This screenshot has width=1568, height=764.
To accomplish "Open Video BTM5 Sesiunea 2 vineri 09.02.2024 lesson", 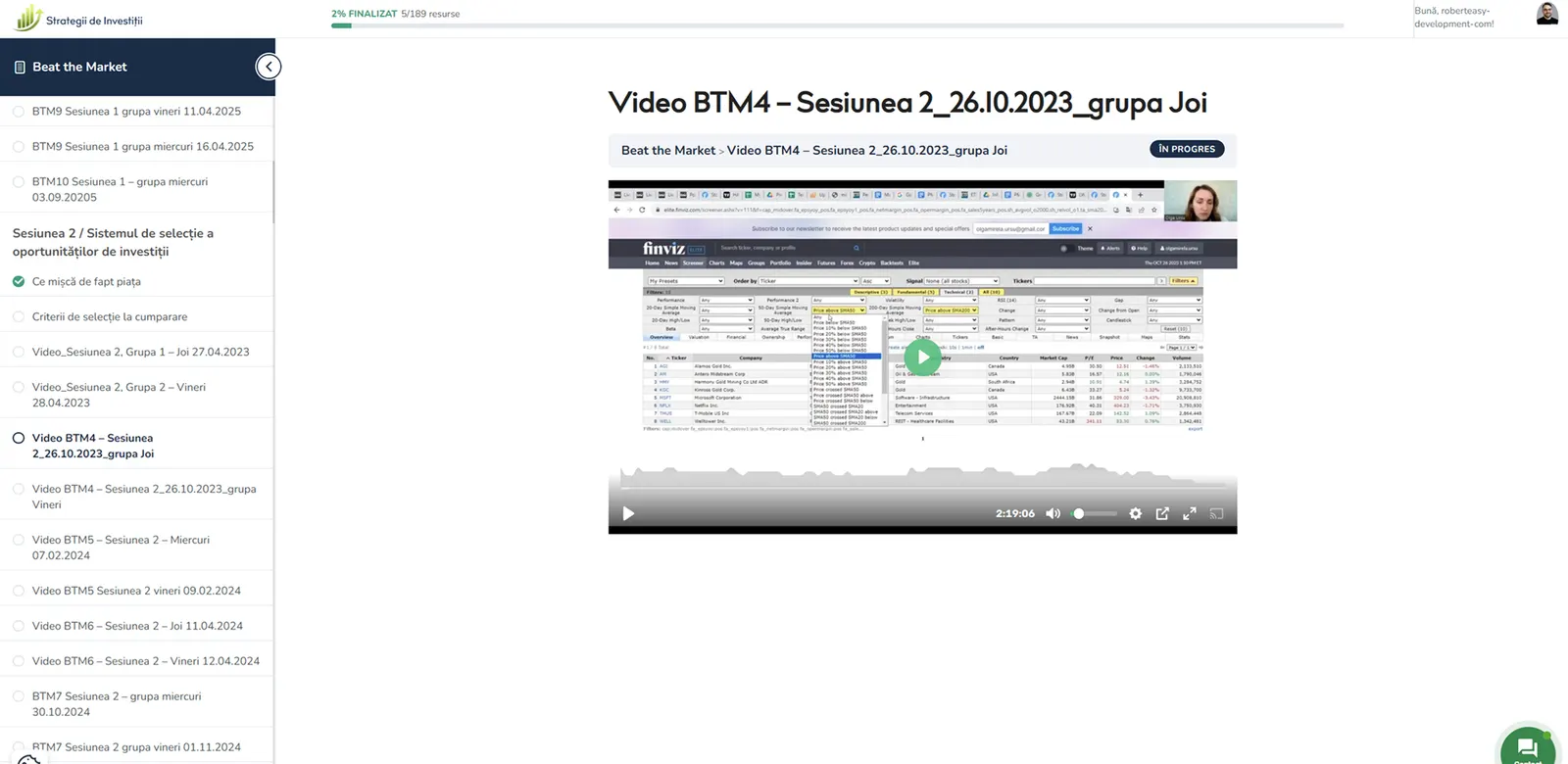I will [136, 591].
